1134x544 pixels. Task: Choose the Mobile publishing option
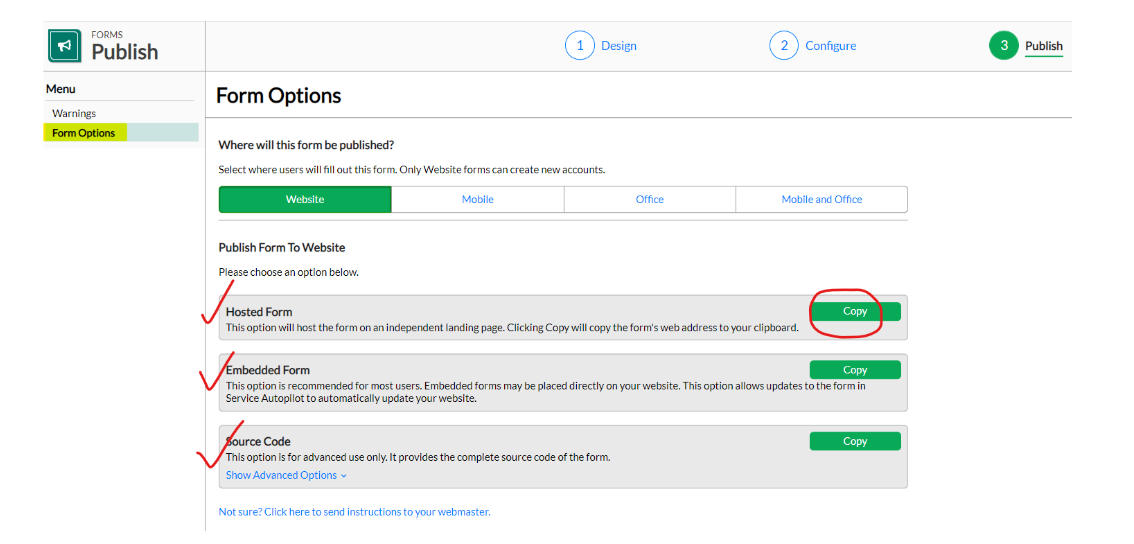click(x=477, y=200)
